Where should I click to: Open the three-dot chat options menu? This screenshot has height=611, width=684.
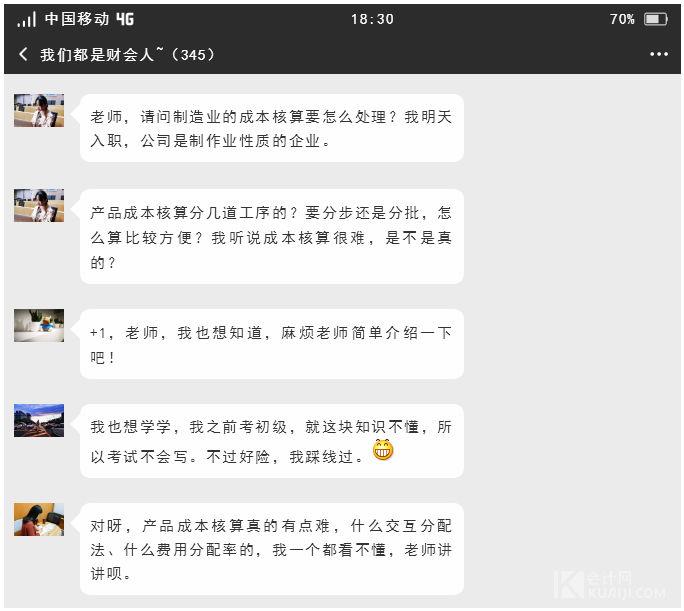pyautogui.click(x=659, y=54)
